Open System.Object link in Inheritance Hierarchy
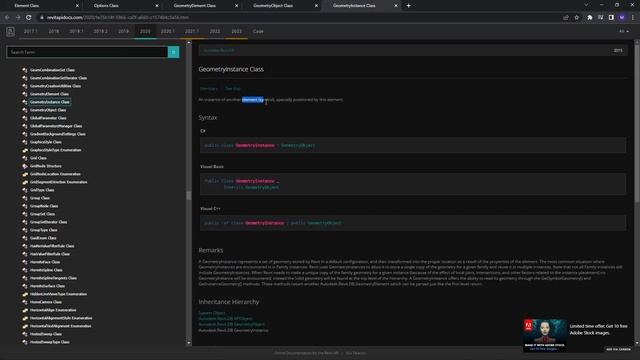The width and height of the screenshot is (640, 360). pos(212,313)
